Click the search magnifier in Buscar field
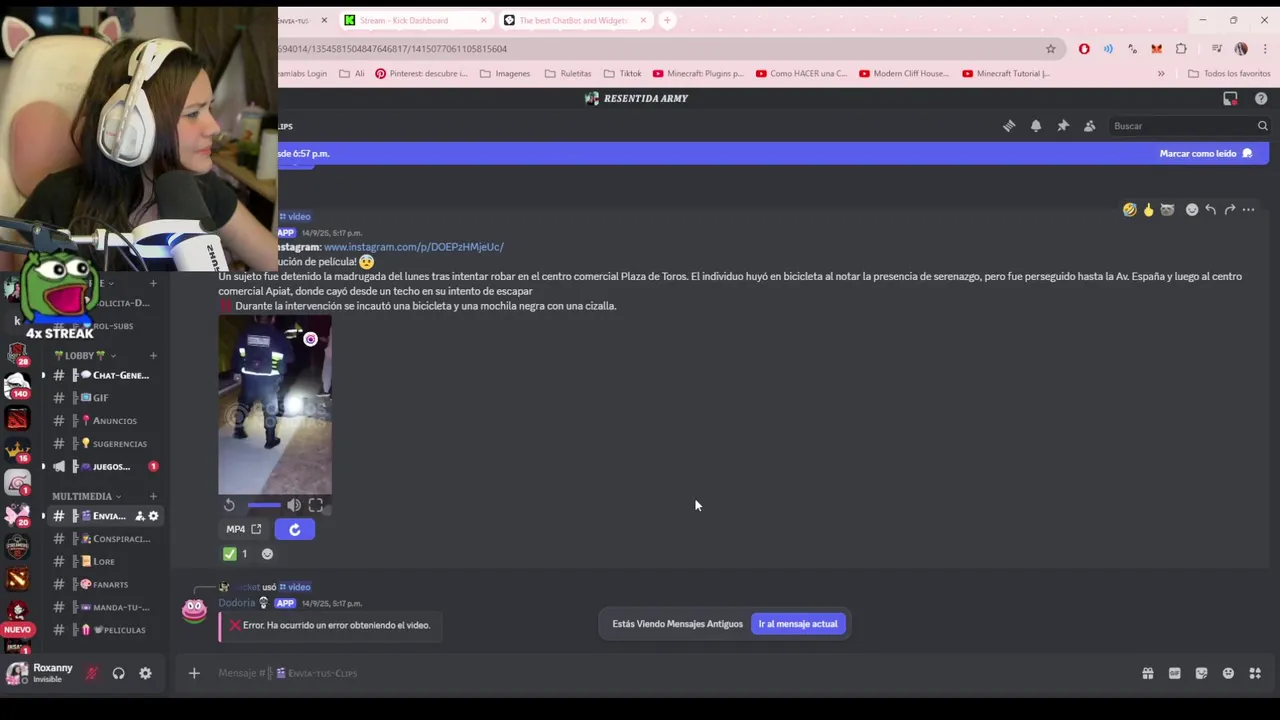Screen dimensions: 1280x720 pyautogui.click(x=1262, y=126)
